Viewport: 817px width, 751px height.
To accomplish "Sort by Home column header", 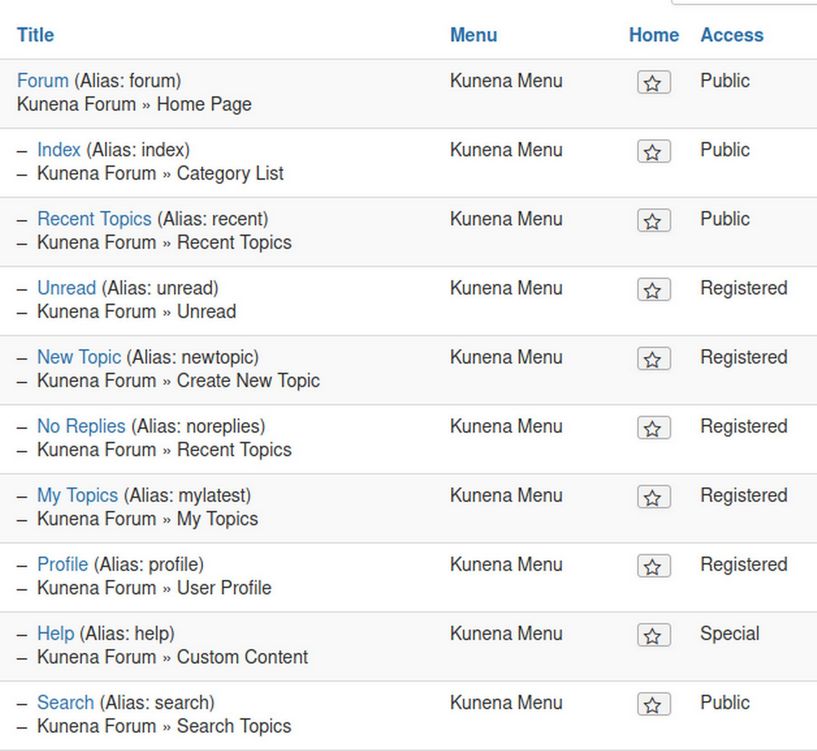I will [653, 35].
